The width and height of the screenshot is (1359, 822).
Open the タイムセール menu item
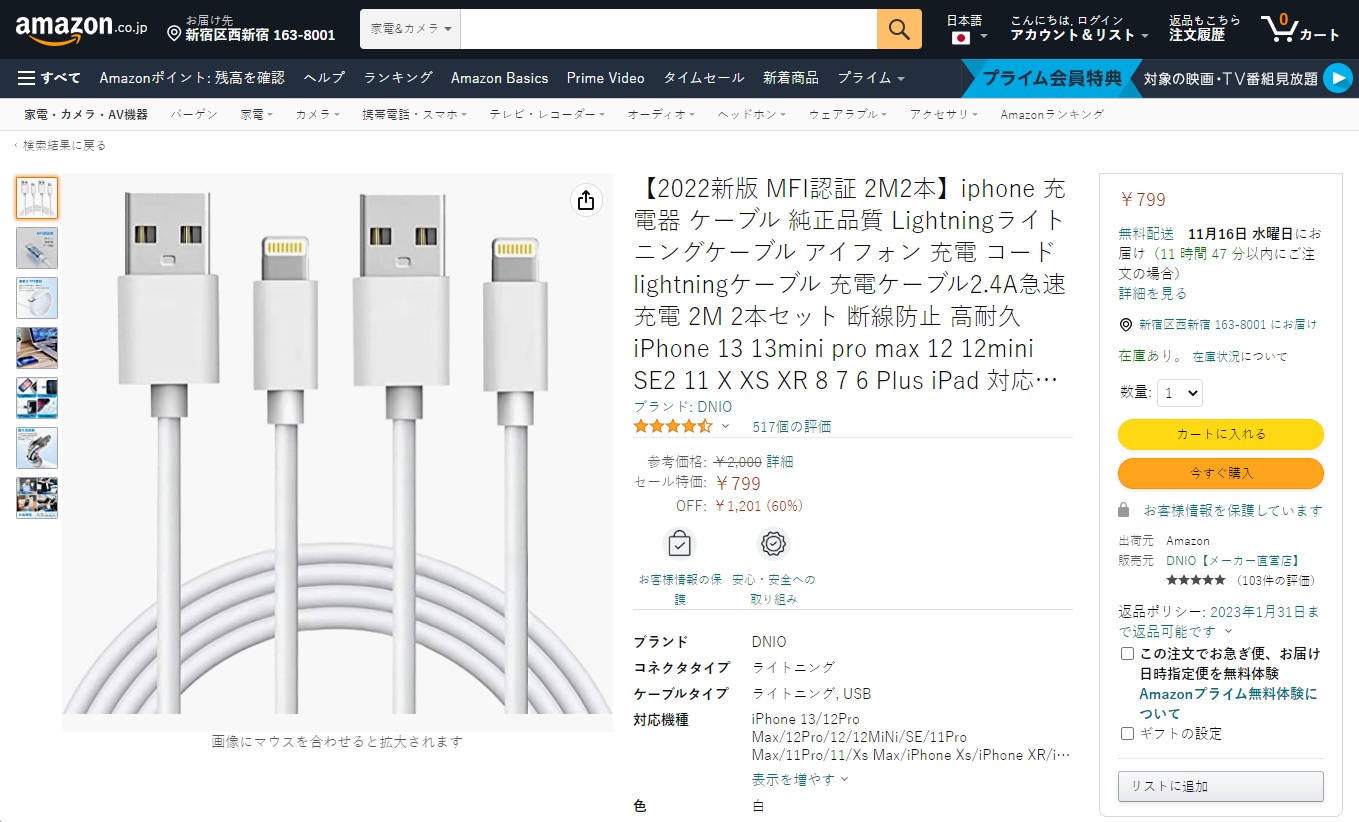tap(703, 77)
